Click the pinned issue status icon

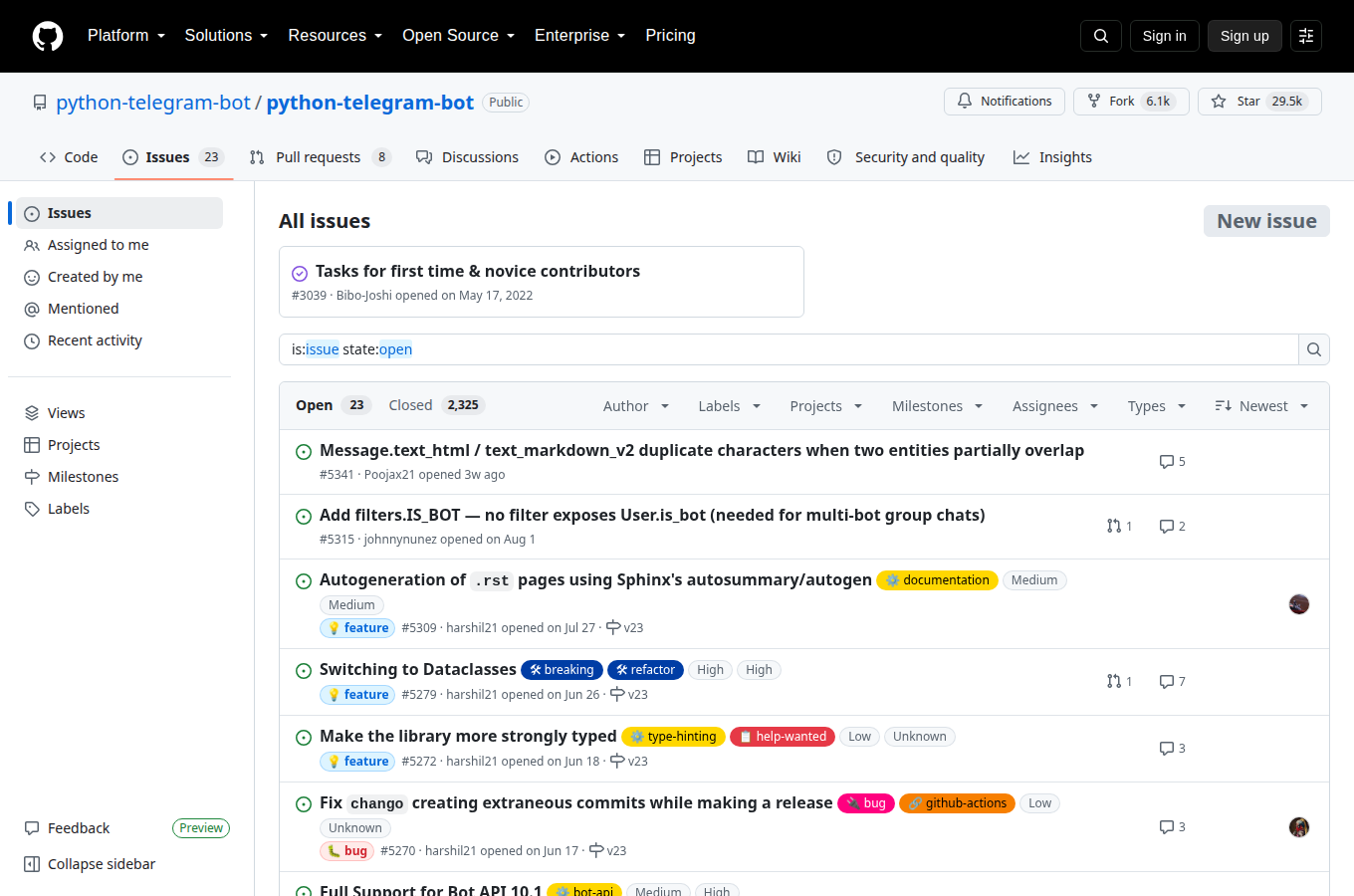[x=300, y=273]
